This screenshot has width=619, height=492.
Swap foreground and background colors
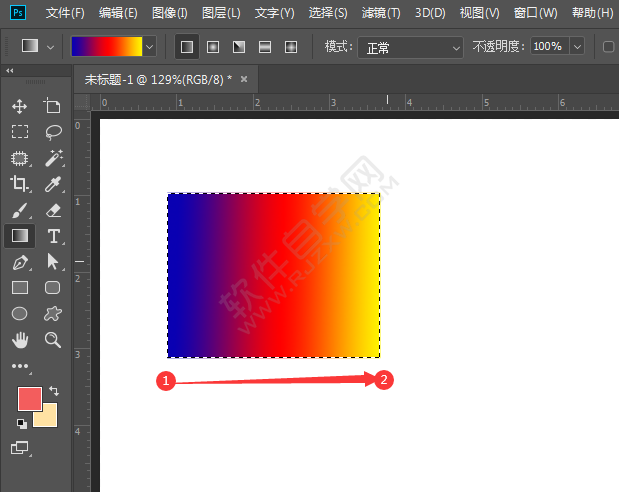[x=54, y=391]
